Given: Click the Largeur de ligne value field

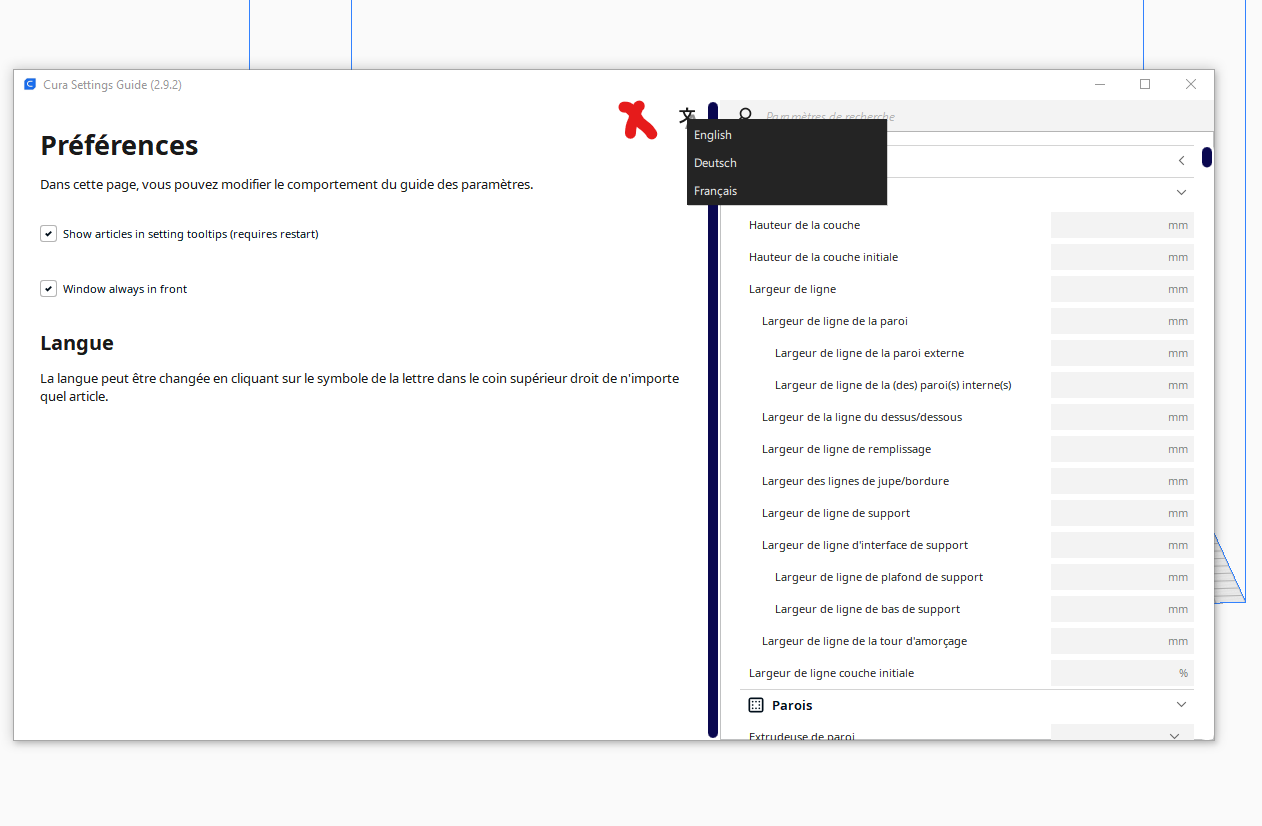Looking at the screenshot, I should click(1122, 289).
